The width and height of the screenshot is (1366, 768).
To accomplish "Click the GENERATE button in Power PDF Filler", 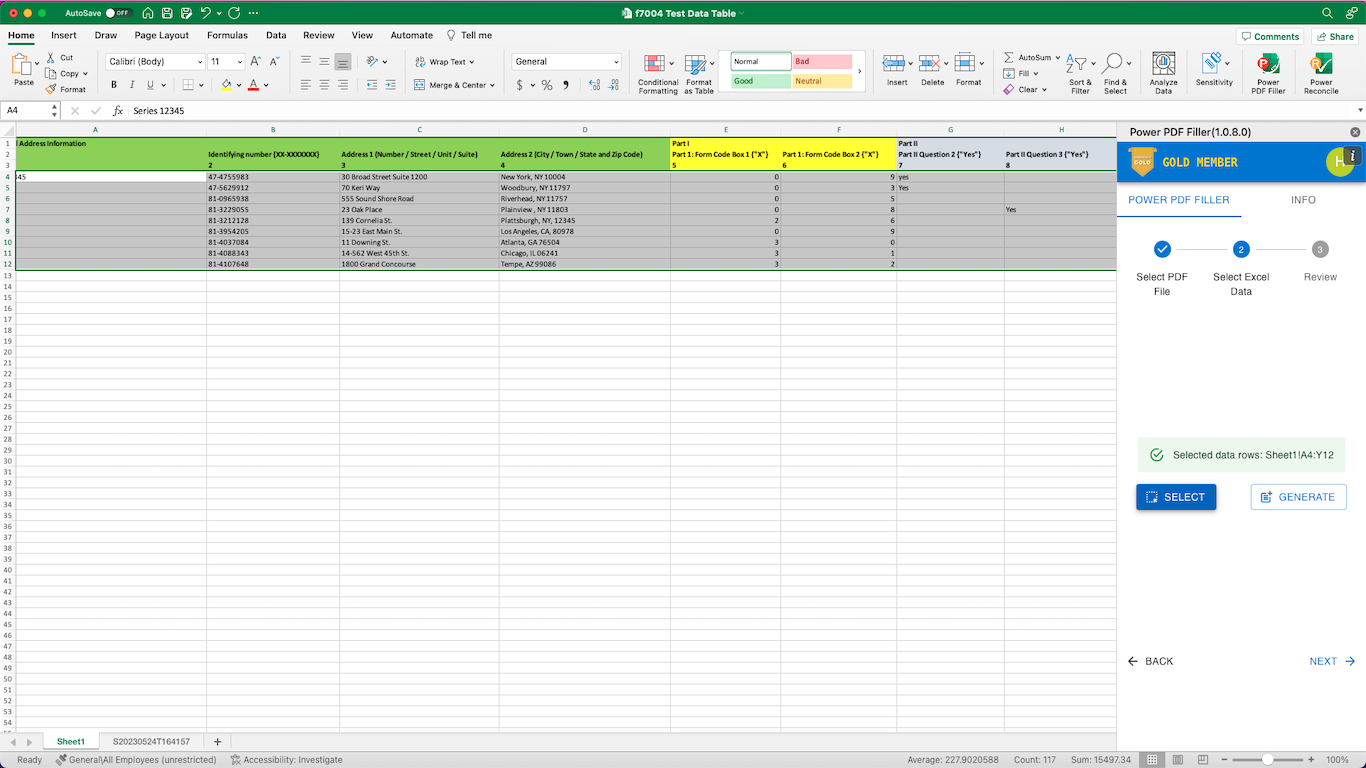I will [x=1298, y=497].
